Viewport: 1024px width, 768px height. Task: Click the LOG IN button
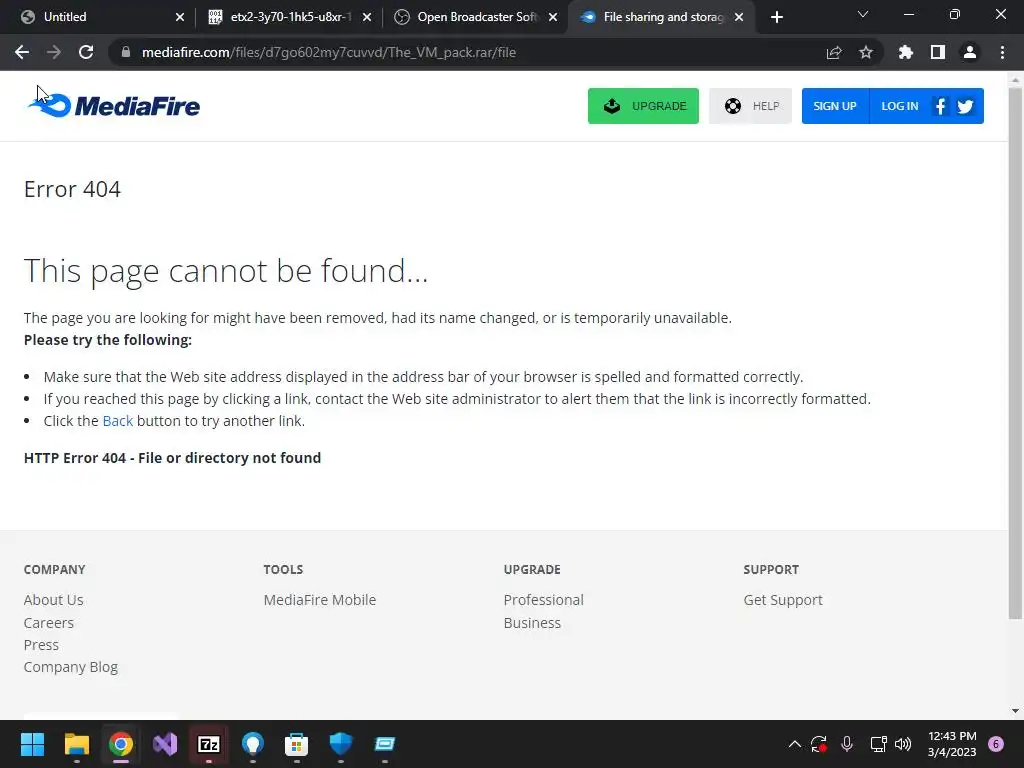pos(899,106)
